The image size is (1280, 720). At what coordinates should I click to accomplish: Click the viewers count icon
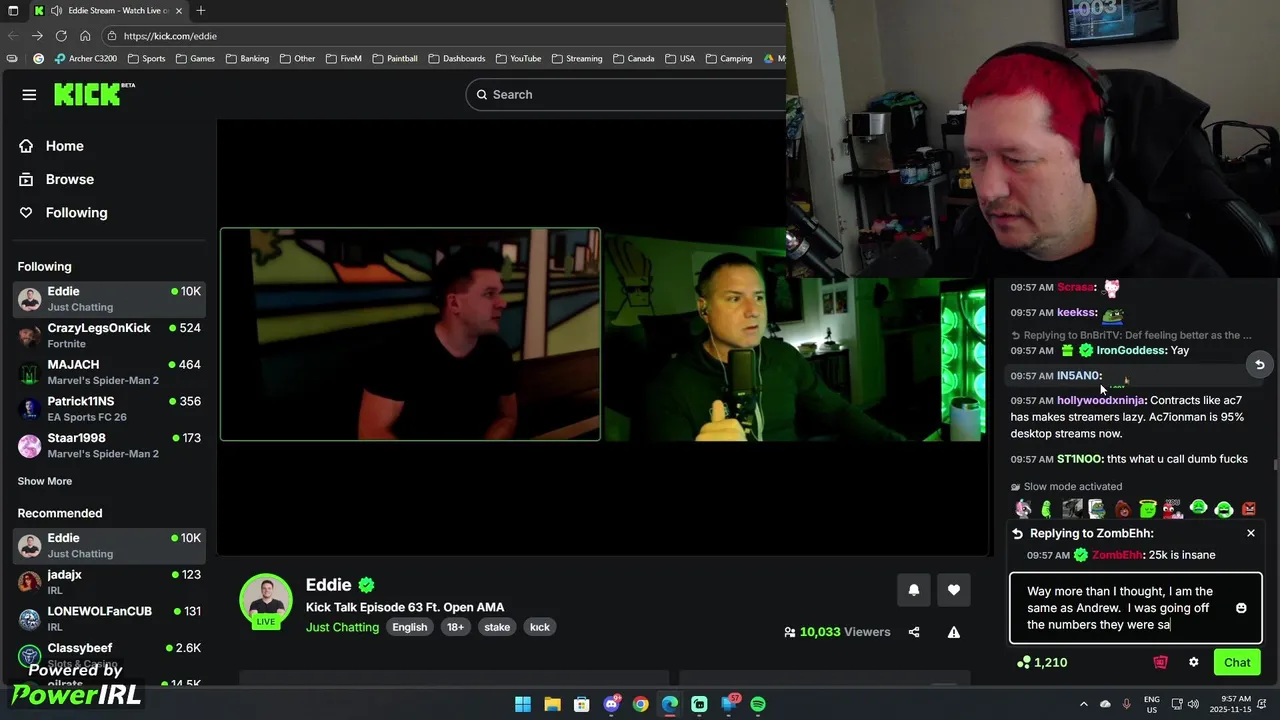pyautogui.click(x=790, y=632)
